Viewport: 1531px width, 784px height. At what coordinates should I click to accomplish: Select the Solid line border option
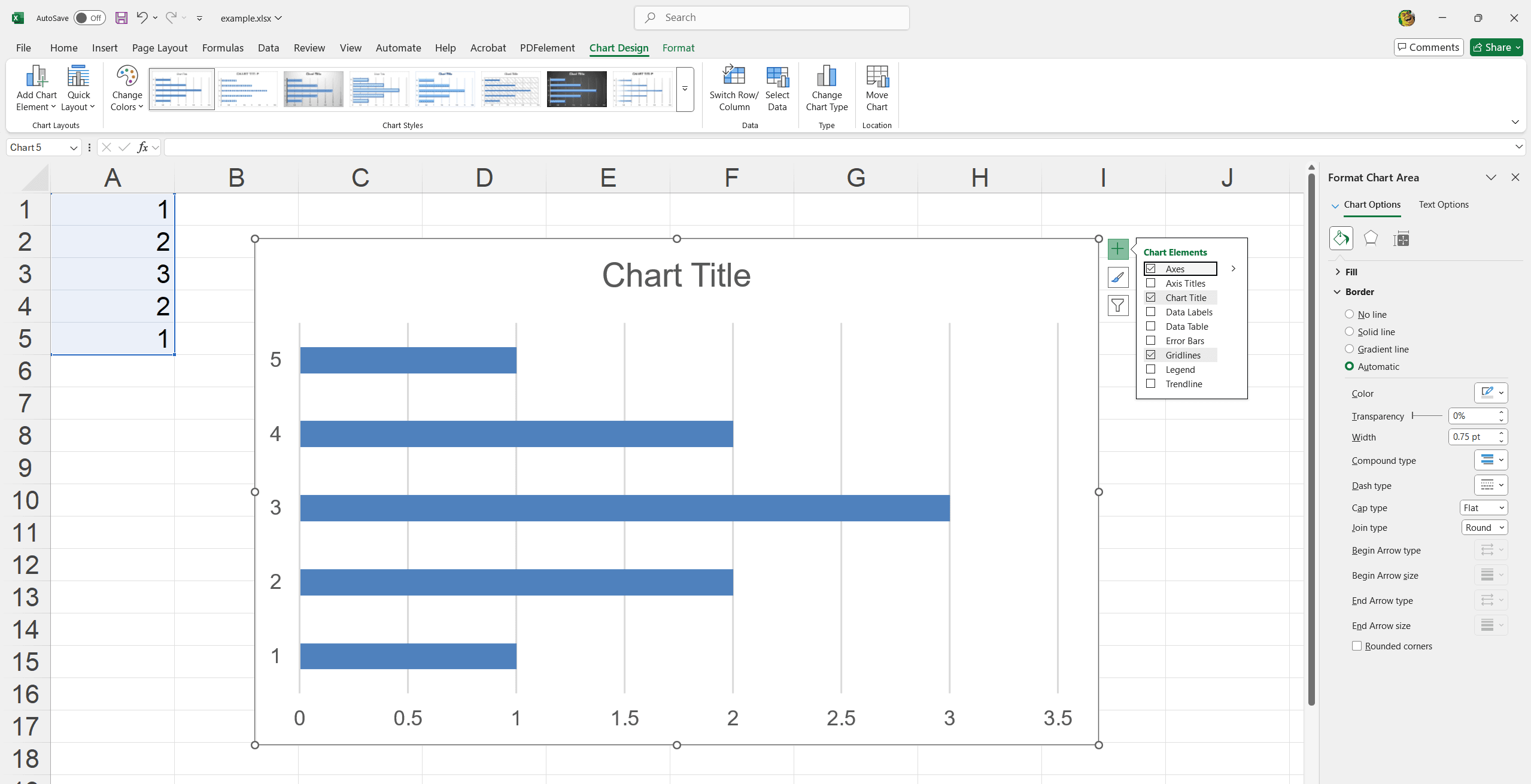(1349, 332)
